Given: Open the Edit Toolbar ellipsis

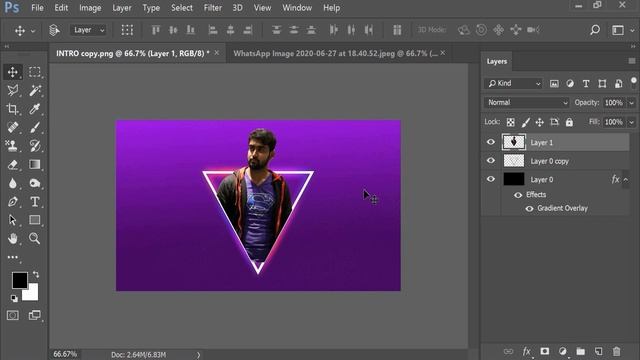Looking at the screenshot, I should click(13, 257).
